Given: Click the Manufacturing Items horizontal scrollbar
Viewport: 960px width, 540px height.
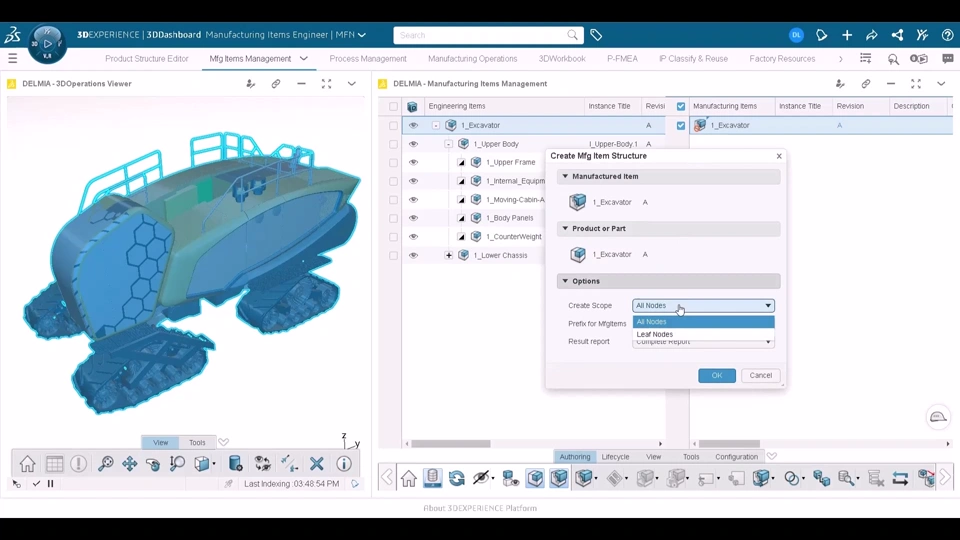Looking at the screenshot, I should 730,444.
